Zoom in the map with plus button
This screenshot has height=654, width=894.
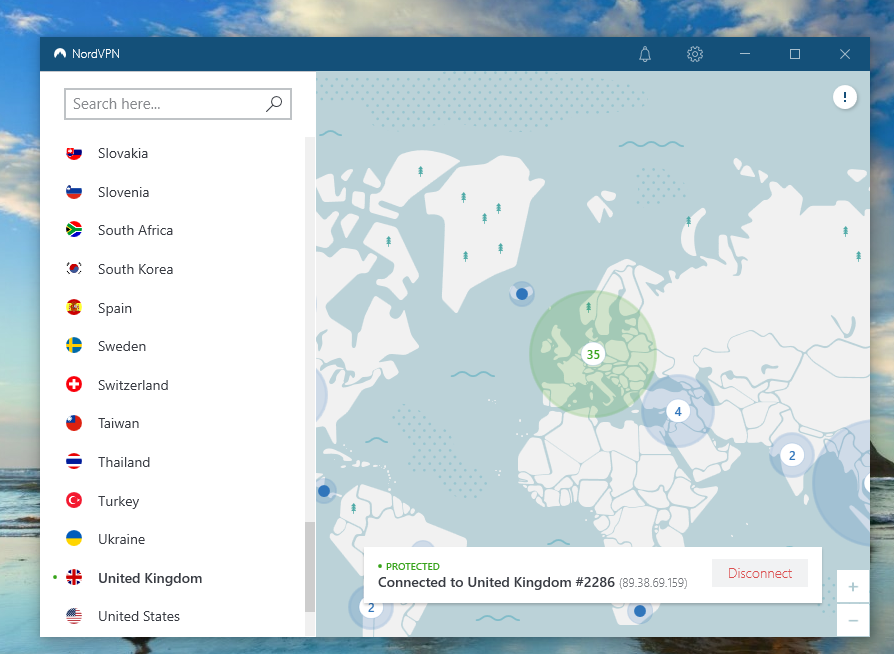(x=853, y=587)
